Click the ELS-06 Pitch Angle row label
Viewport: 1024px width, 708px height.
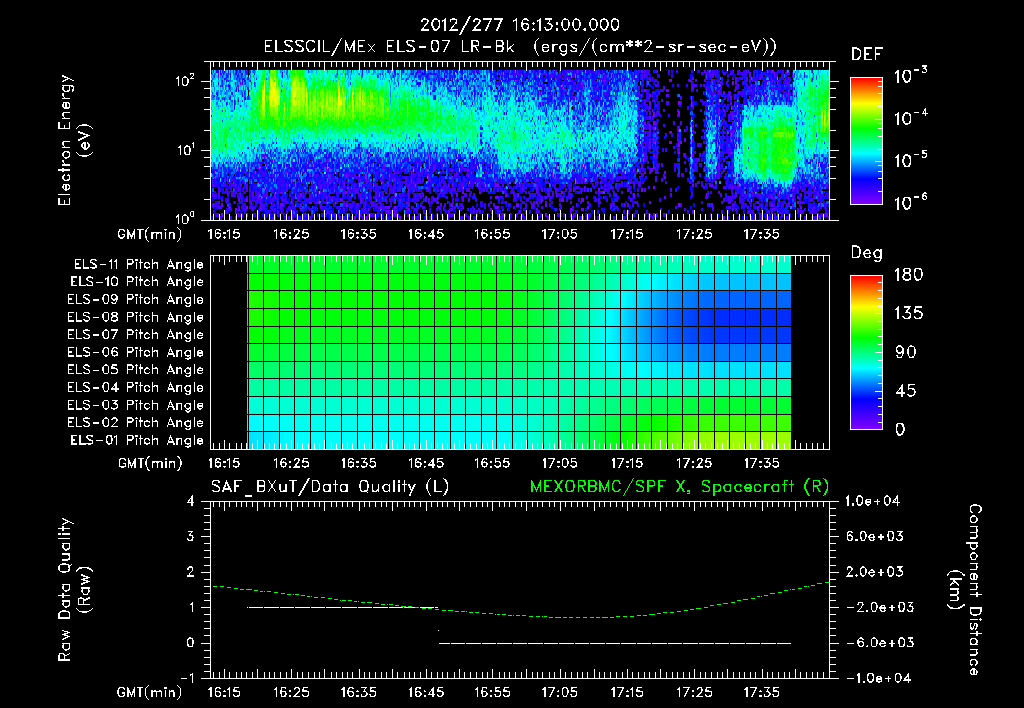pos(136,353)
